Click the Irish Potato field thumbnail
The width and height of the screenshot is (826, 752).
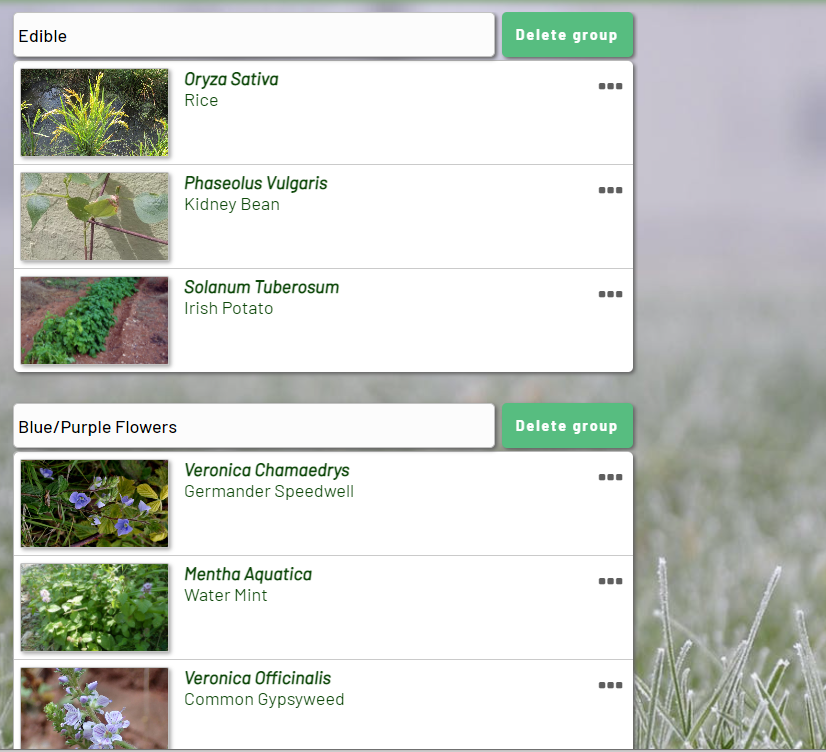click(95, 320)
